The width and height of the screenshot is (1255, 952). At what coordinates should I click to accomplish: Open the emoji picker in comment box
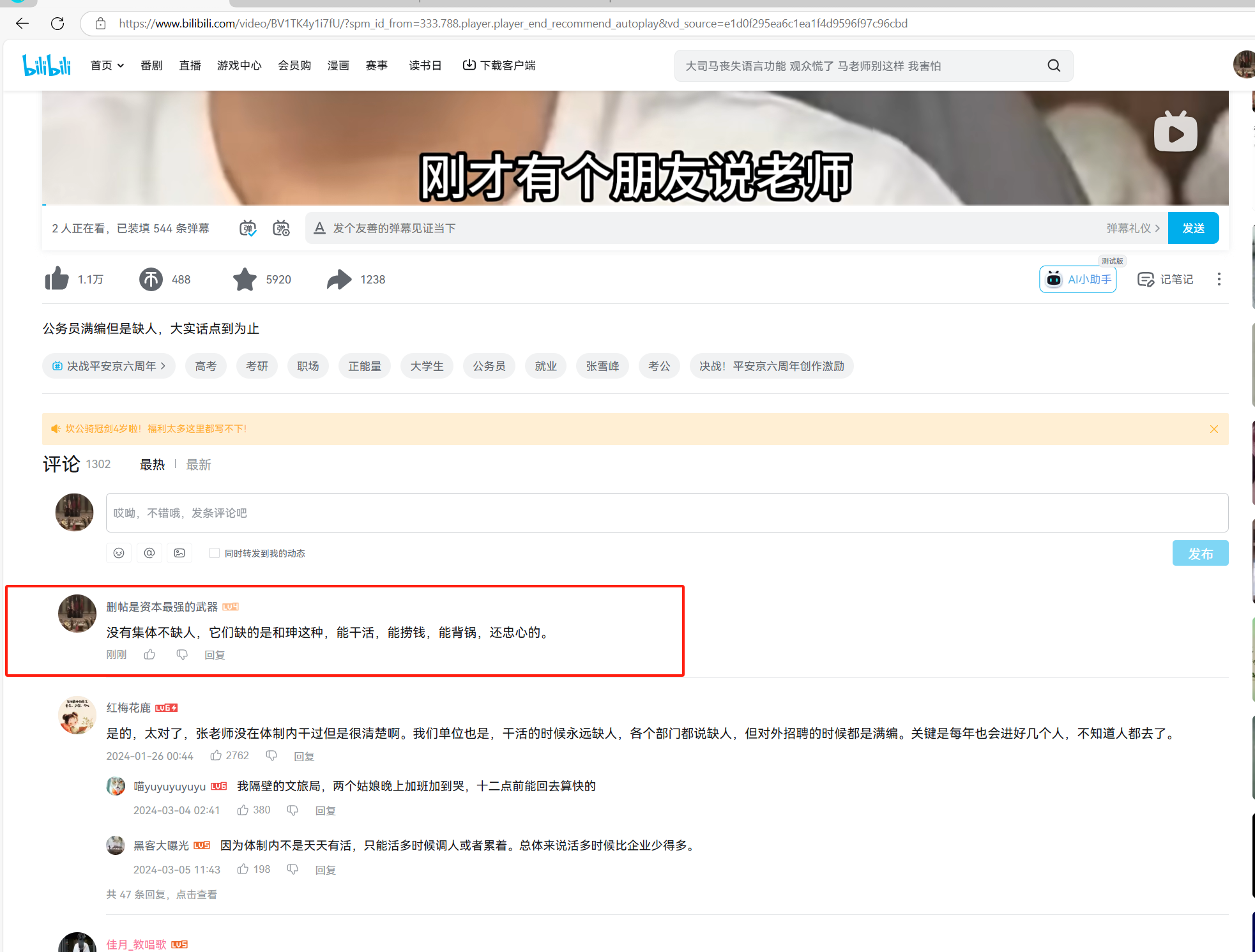(119, 553)
